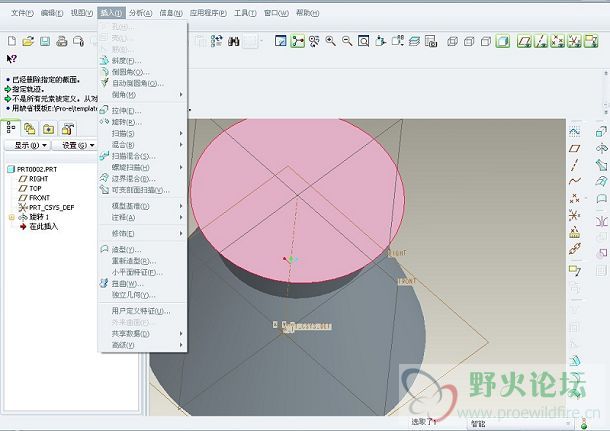Open the 显示 dropdown in model tree
Image resolution: width=610 pixels, height=431 pixels.
pos(27,145)
